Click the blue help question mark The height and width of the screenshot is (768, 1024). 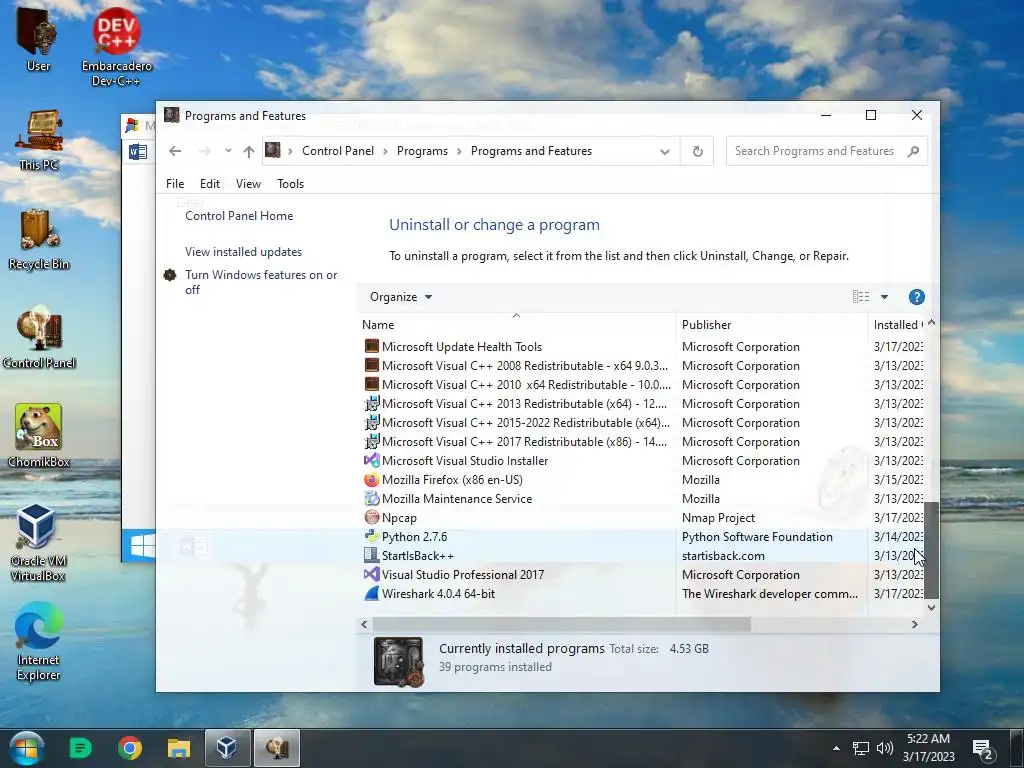pyautogui.click(x=917, y=297)
